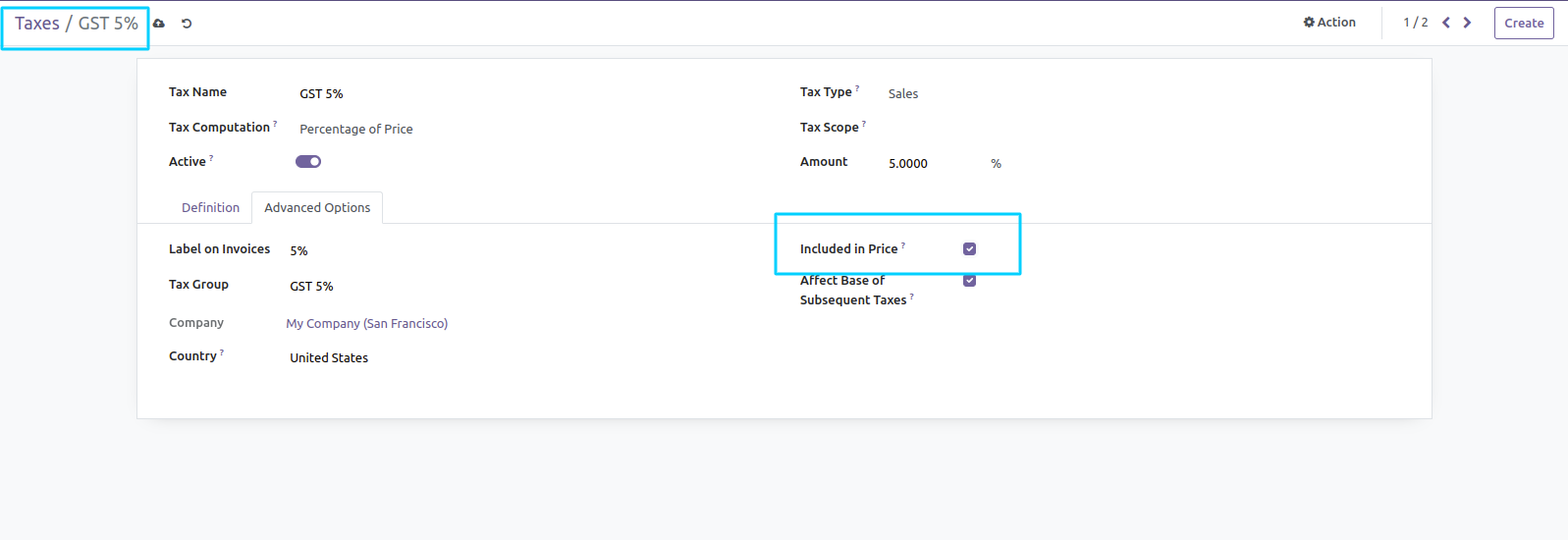
Task: Click the help mark beside Tax Computation
Action: [275, 125]
